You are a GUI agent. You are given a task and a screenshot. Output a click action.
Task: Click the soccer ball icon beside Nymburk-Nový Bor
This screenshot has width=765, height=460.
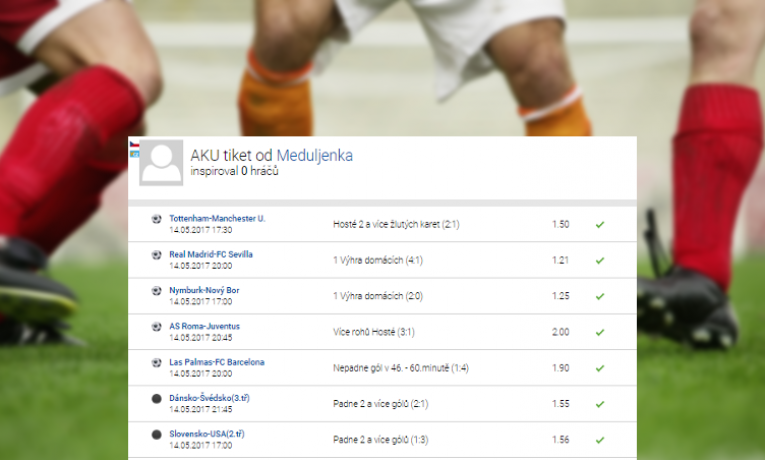(156, 291)
